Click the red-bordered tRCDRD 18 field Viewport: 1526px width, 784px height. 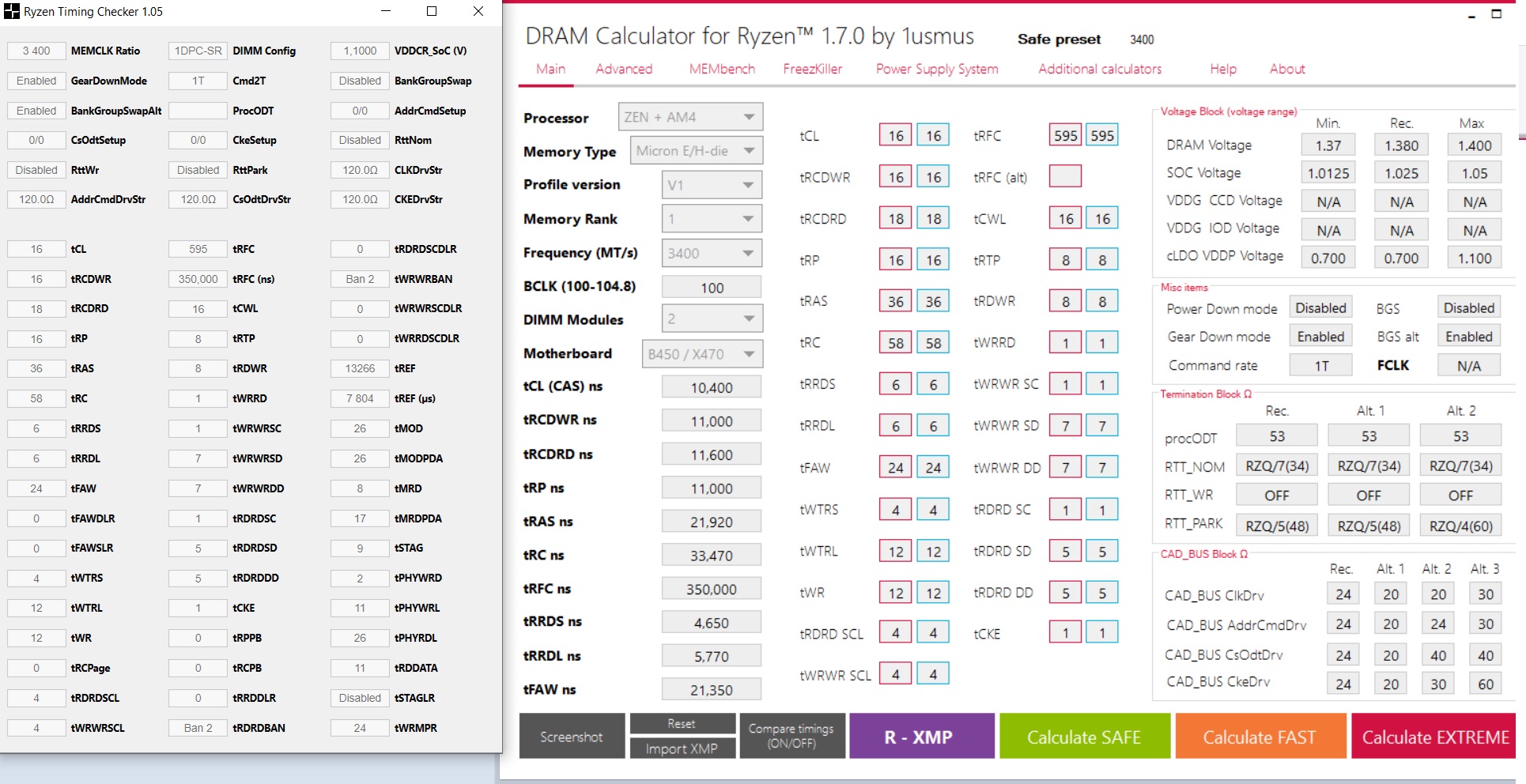pyautogui.click(x=896, y=218)
